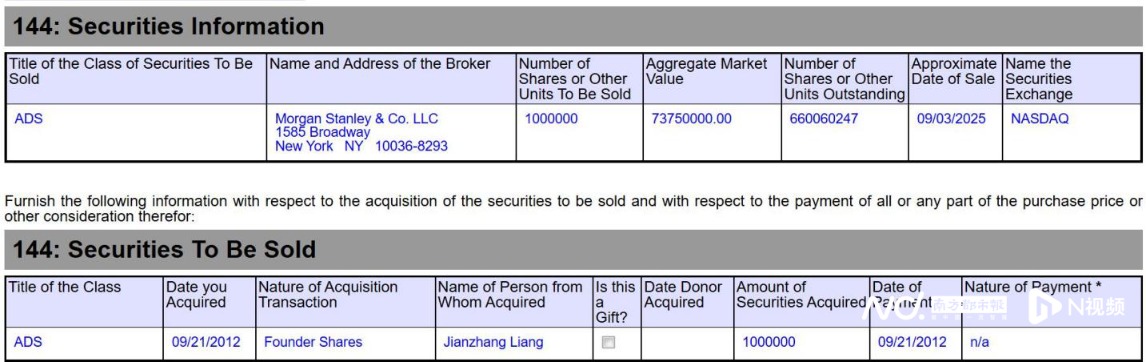
Task: Select the units outstanding value 660060247
Action: pyautogui.click(x=824, y=118)
